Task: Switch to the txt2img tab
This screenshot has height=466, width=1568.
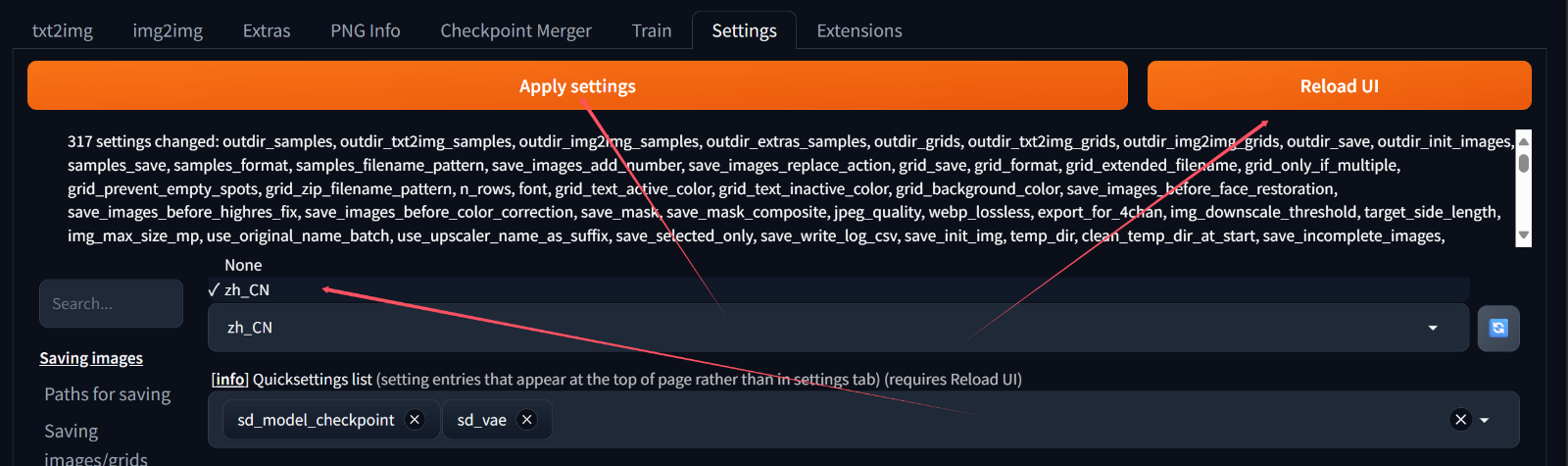Action: pyautogui.click(x=63, y=30)
